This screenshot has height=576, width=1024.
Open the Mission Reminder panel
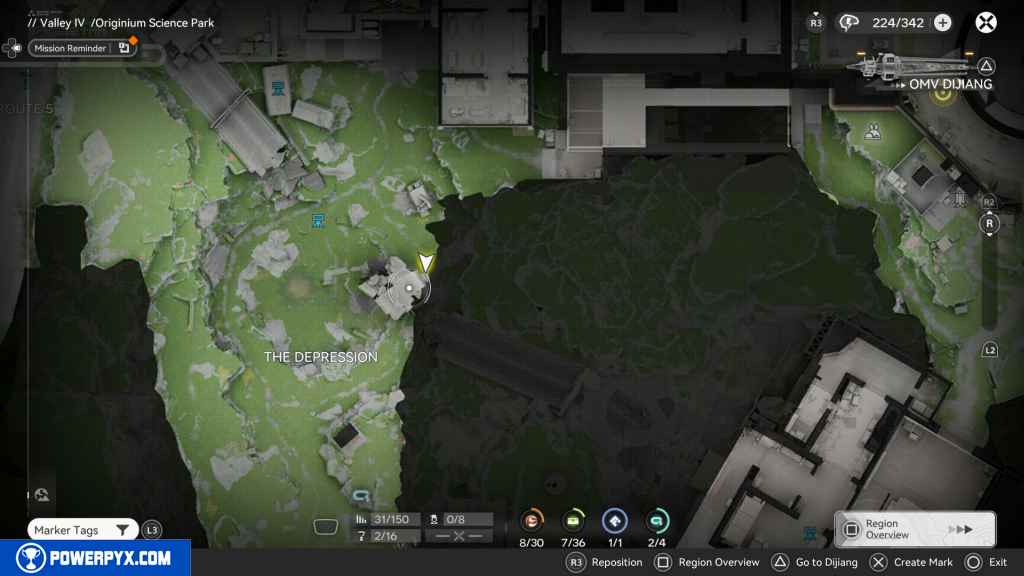[x=81, y=47]
